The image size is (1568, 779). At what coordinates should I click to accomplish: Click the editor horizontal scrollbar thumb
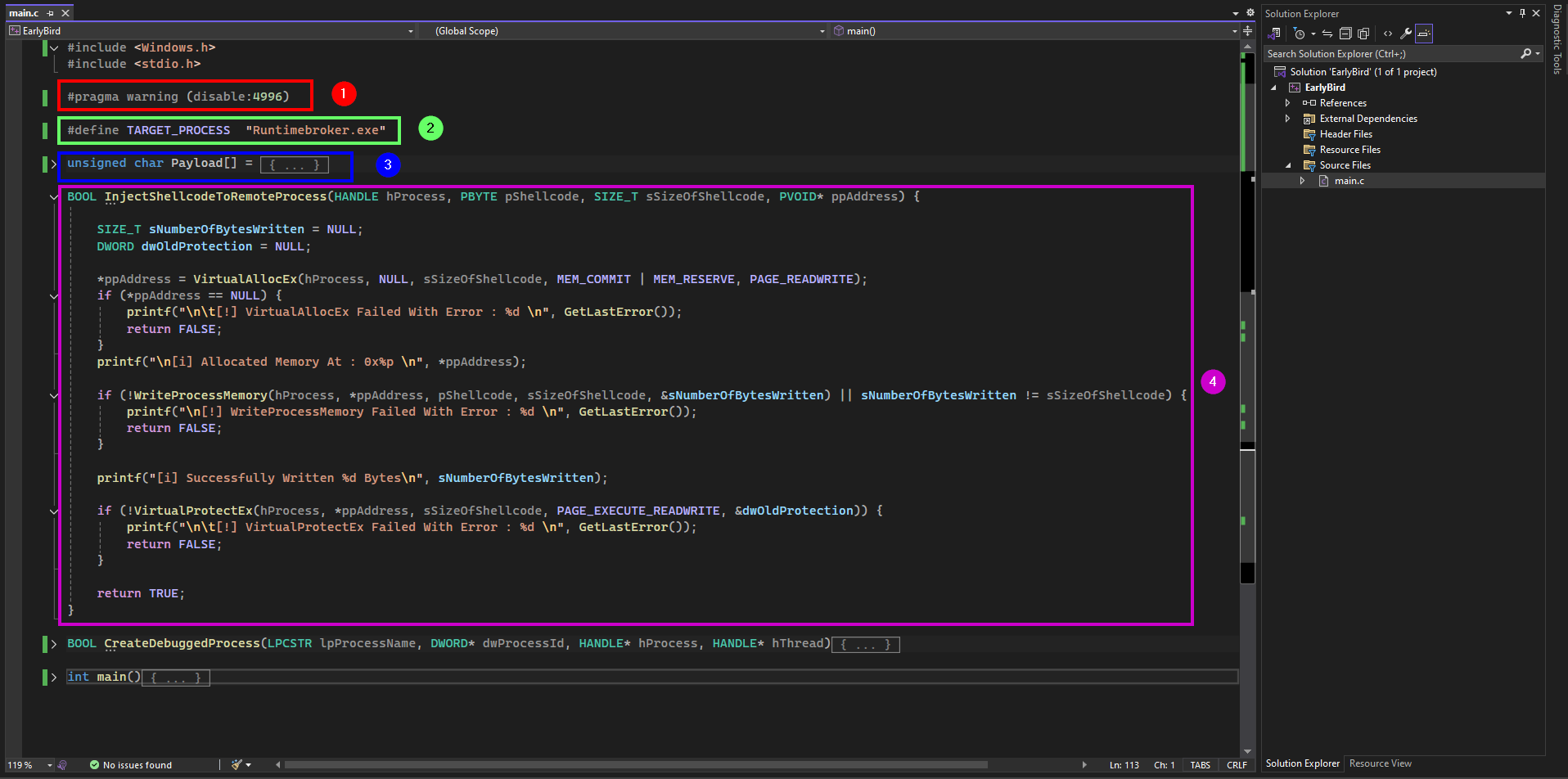[x=636, y=765]
